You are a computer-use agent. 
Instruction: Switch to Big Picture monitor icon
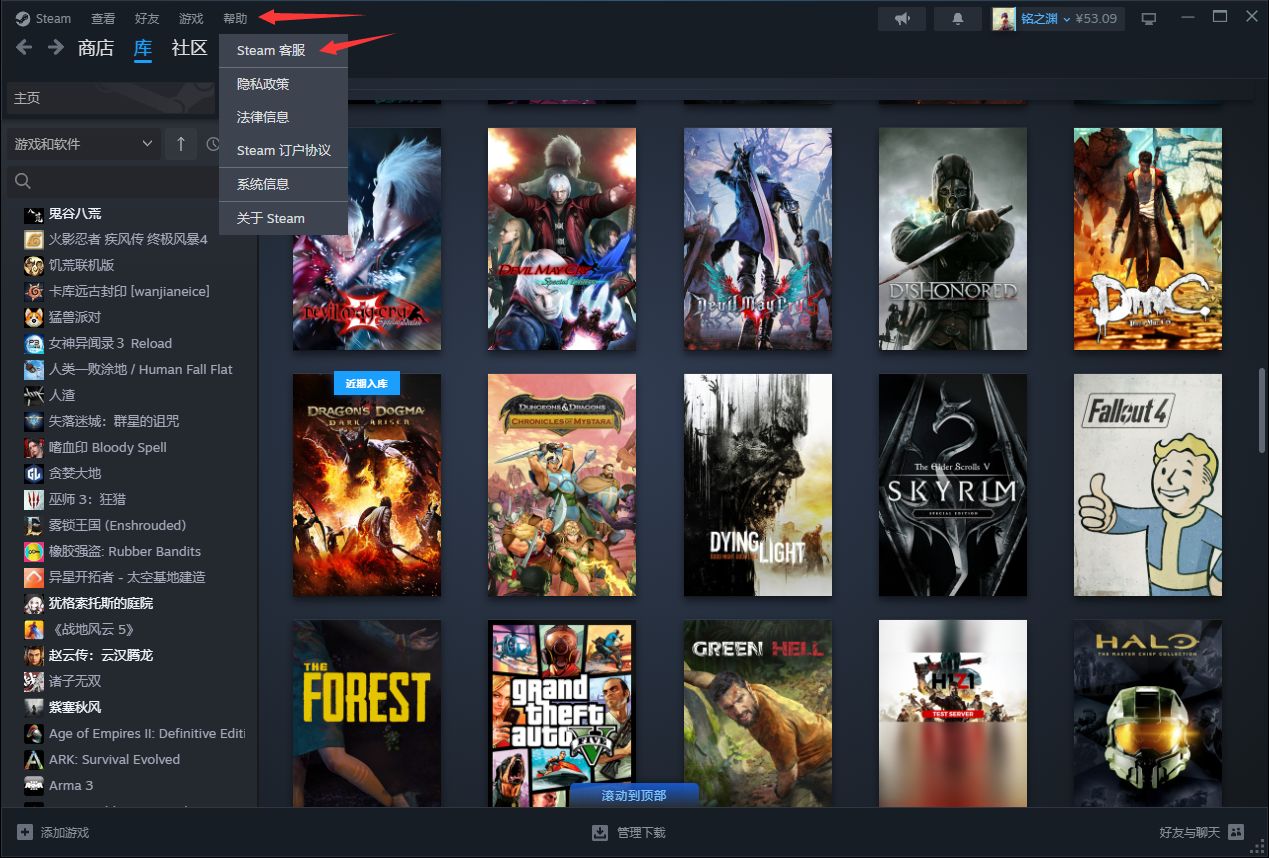[x=1148, y=18]
